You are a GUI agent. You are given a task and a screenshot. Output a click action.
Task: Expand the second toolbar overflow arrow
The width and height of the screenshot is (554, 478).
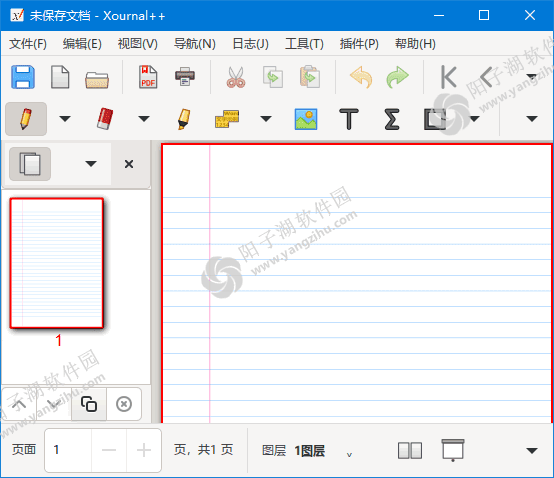tap(532, 119)
